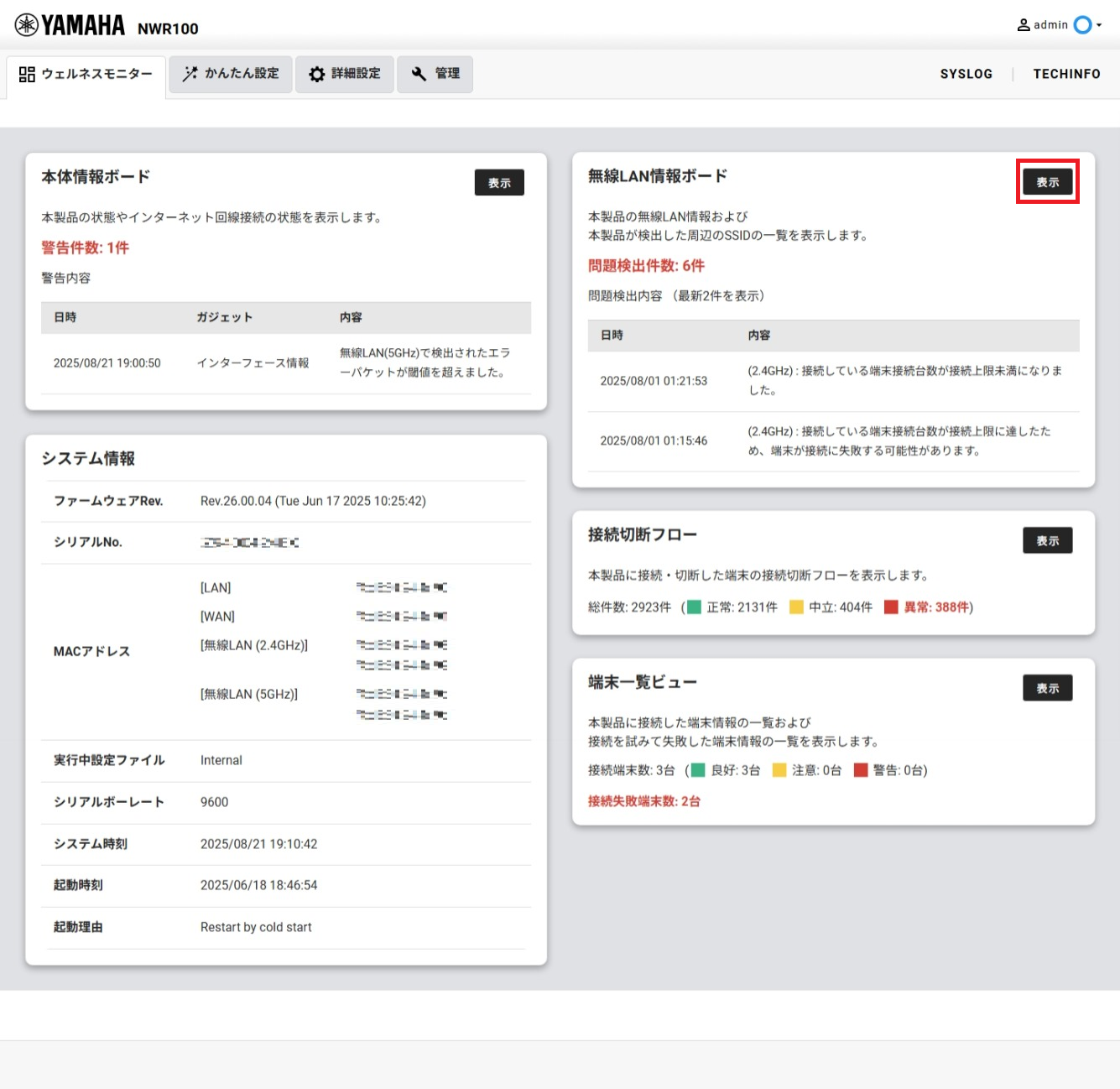
Task: Click the red 異常 legend square
Action: coord(892,607)
